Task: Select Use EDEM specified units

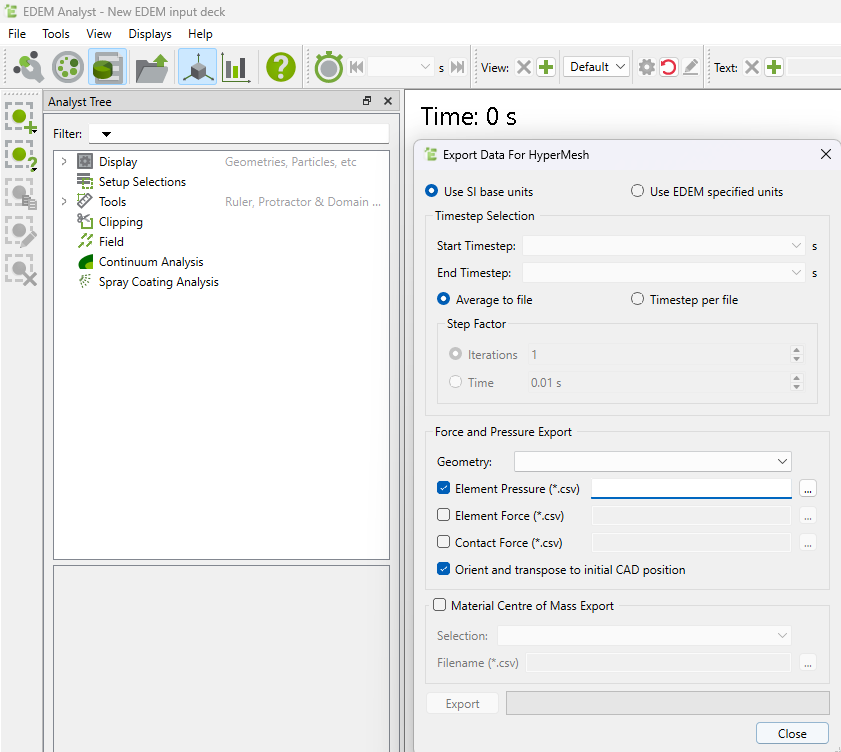Action: pyautogui.click(x=637, y=191)
